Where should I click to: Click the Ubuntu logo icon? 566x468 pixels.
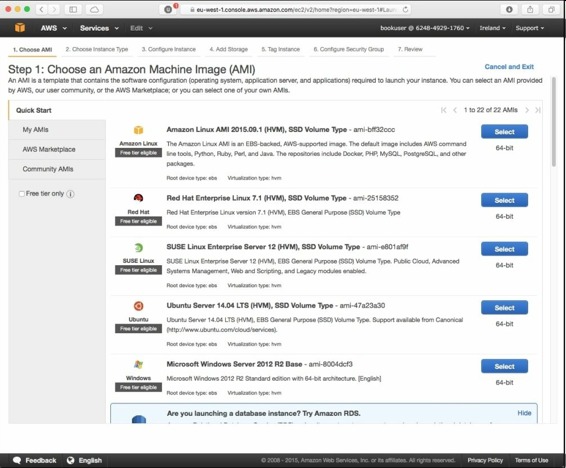tap(139, 306)
